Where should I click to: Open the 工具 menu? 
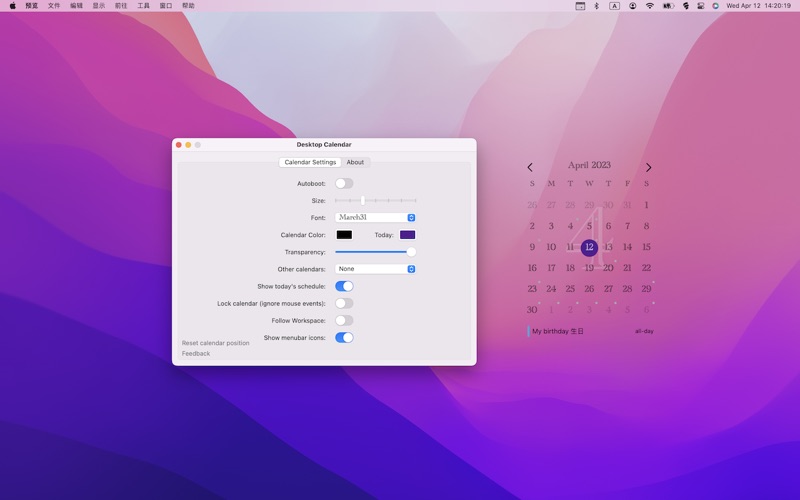[x=143, y=6]
